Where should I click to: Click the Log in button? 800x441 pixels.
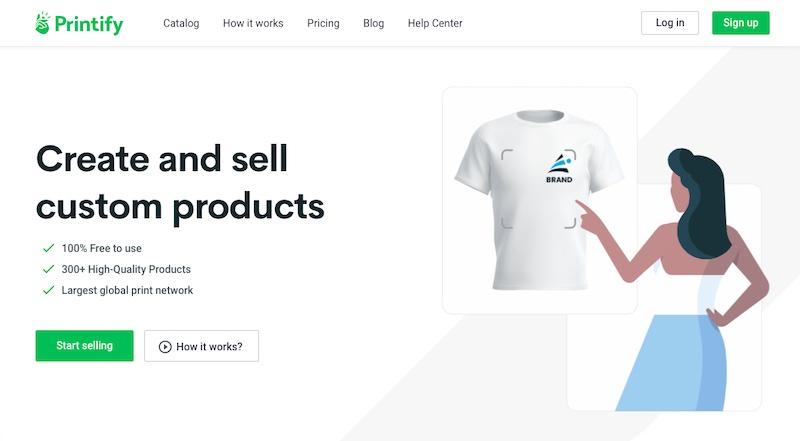tap(670, 23)
